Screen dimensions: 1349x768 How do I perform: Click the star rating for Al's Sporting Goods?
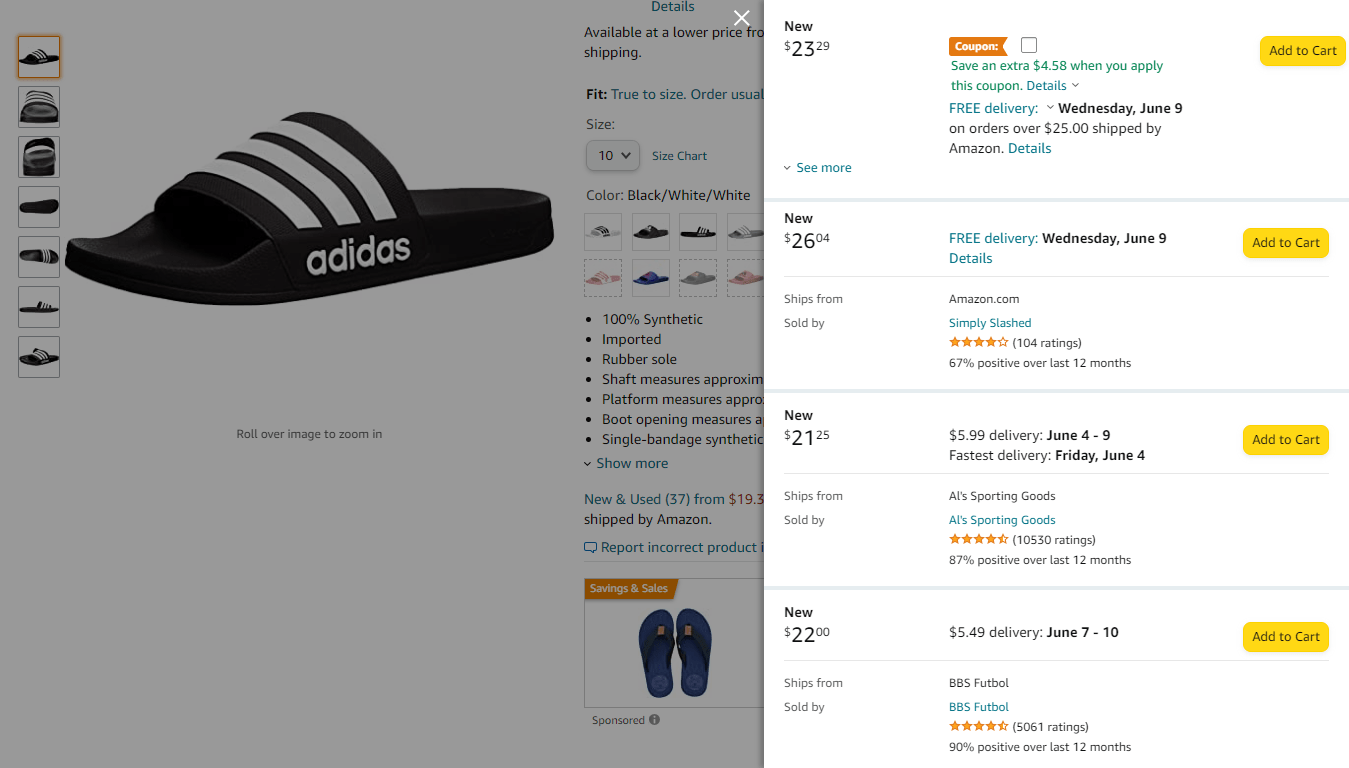coord(978,539)
